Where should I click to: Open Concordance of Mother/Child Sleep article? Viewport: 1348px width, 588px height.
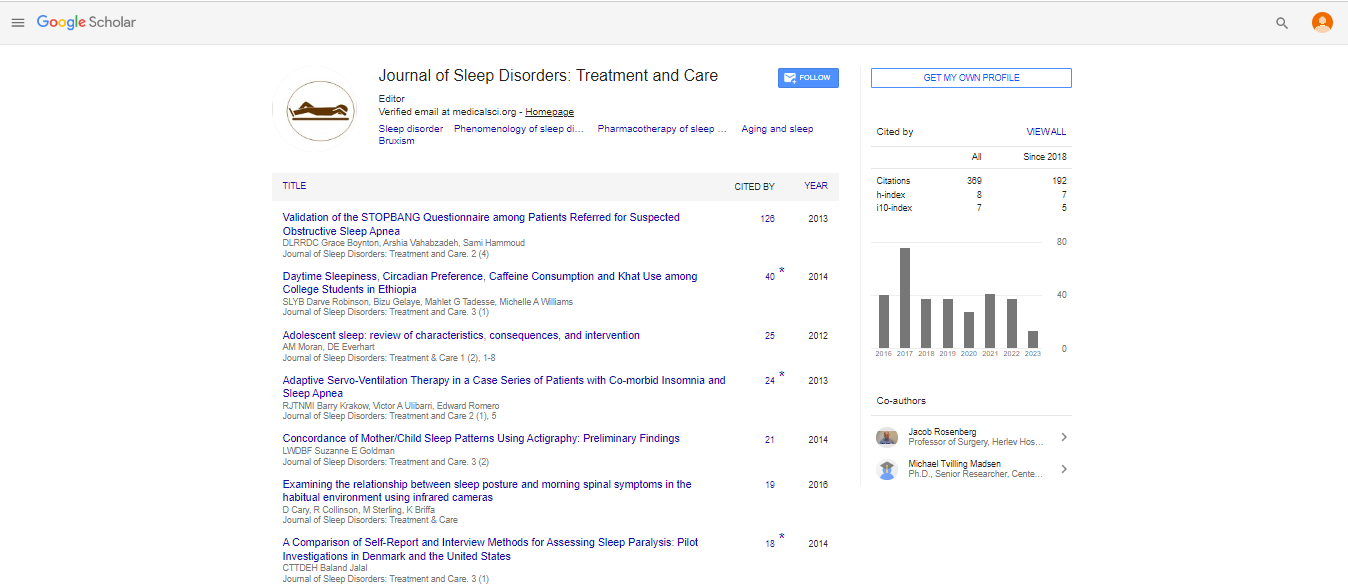481,438
